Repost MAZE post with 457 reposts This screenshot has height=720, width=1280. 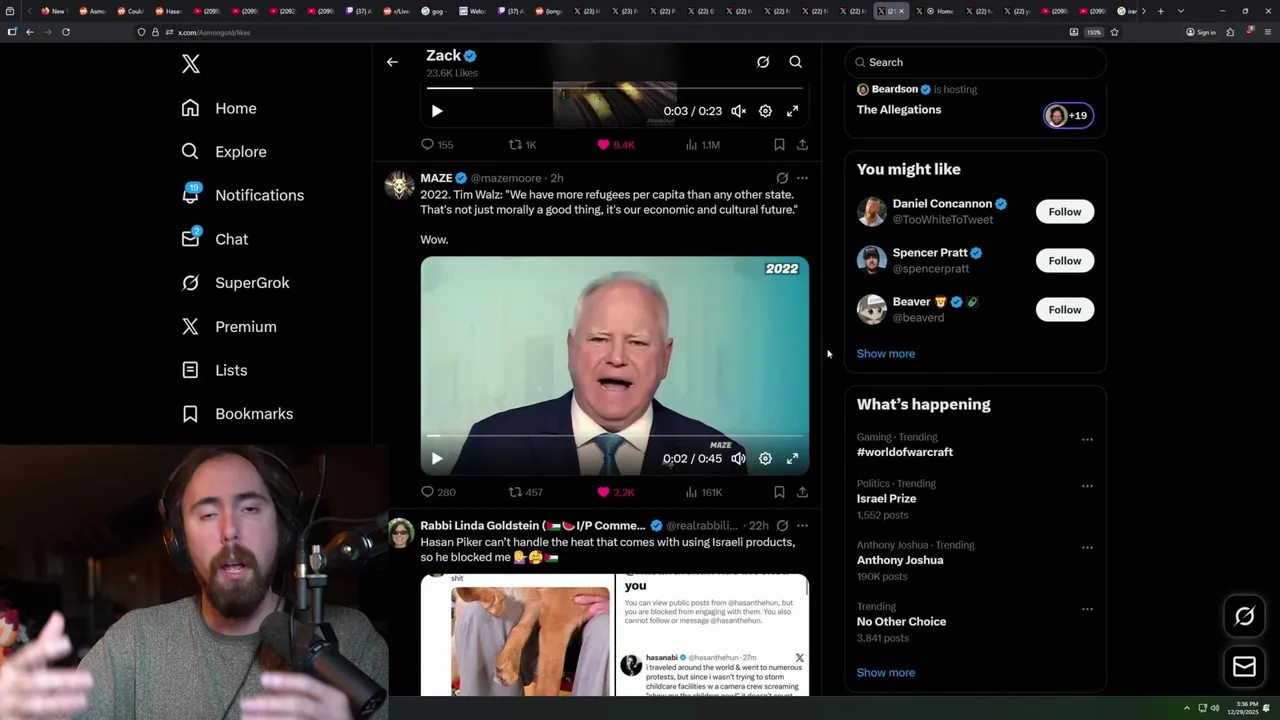pos(526,492)
